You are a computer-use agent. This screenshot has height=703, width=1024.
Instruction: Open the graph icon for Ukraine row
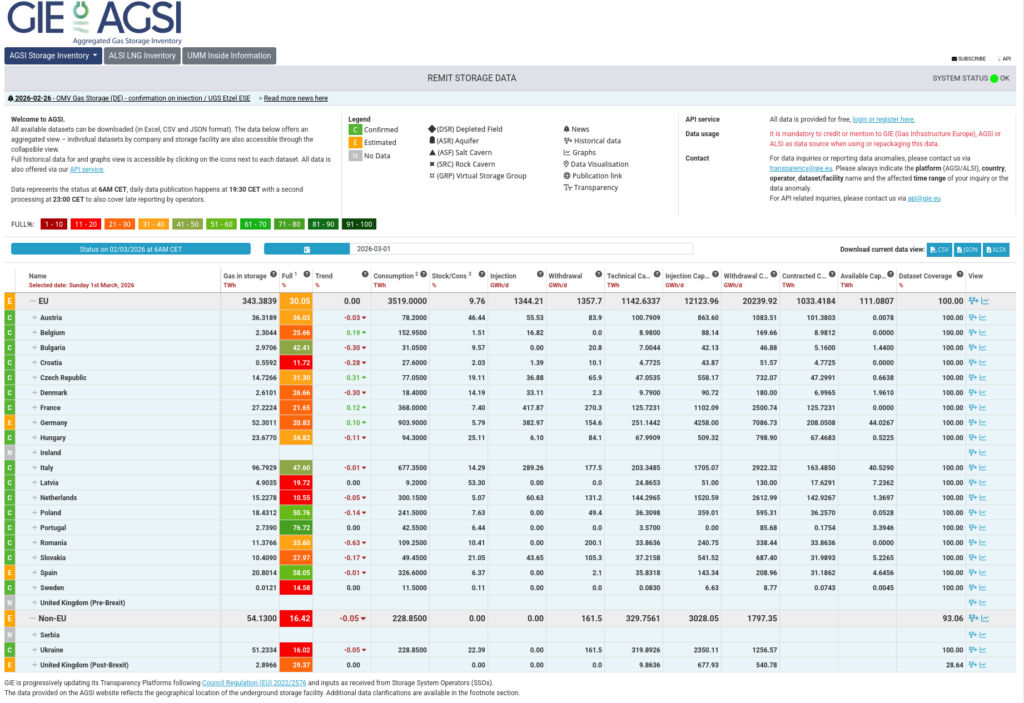[984, 650]
